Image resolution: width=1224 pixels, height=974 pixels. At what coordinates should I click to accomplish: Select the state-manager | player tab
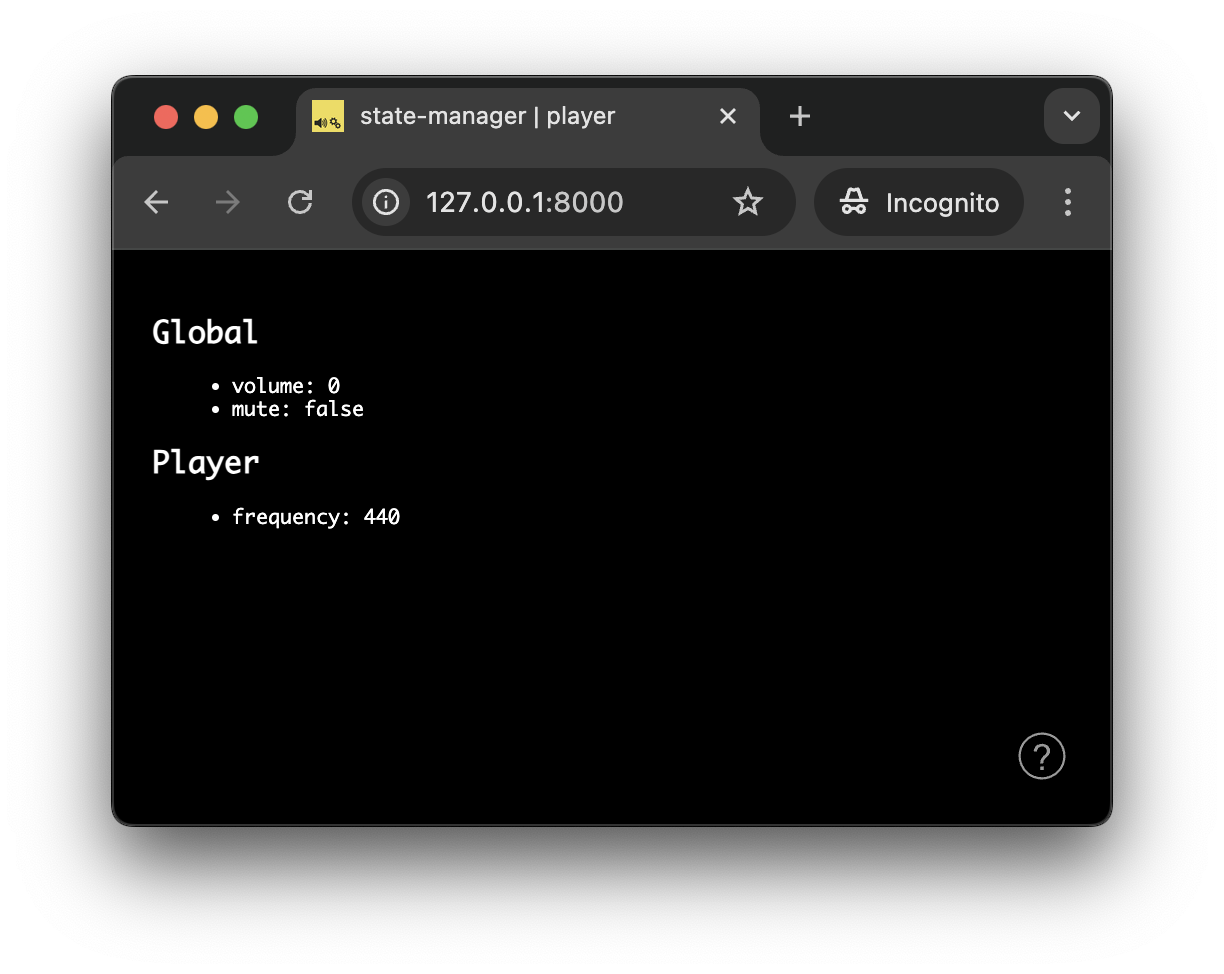tap(488, 116)
